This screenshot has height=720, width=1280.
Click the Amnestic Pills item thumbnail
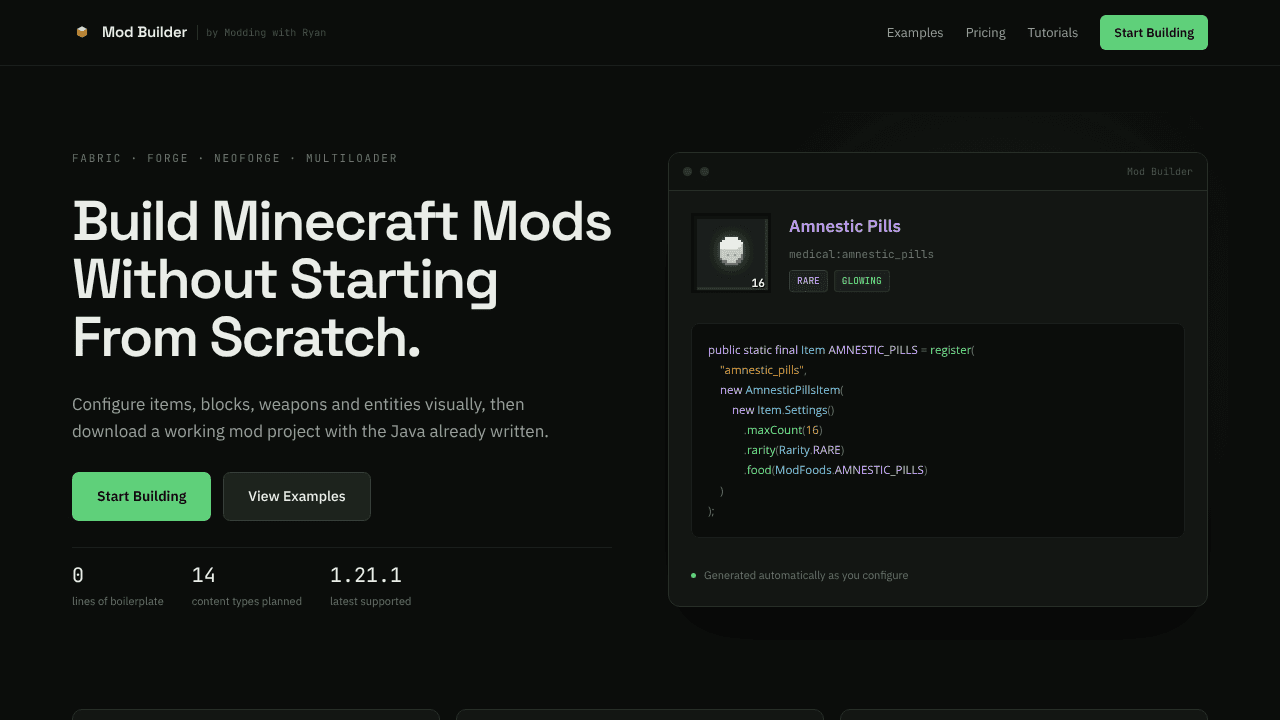(731, 253)
